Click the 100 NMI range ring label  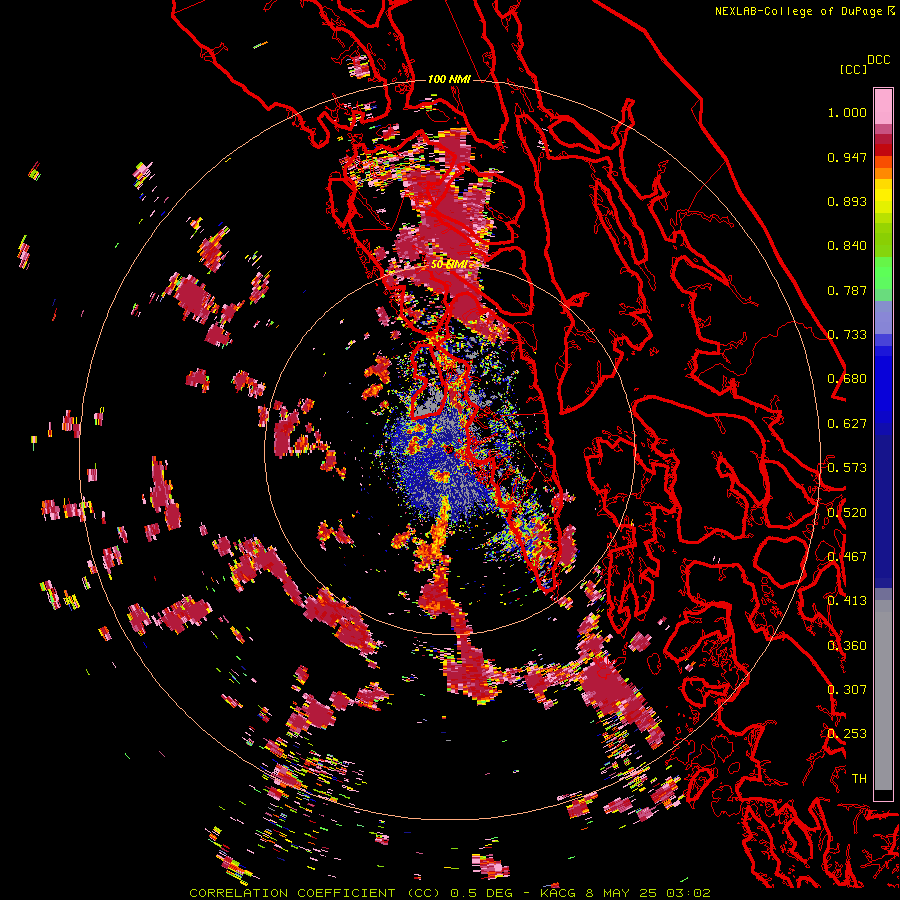pos(449,79)
